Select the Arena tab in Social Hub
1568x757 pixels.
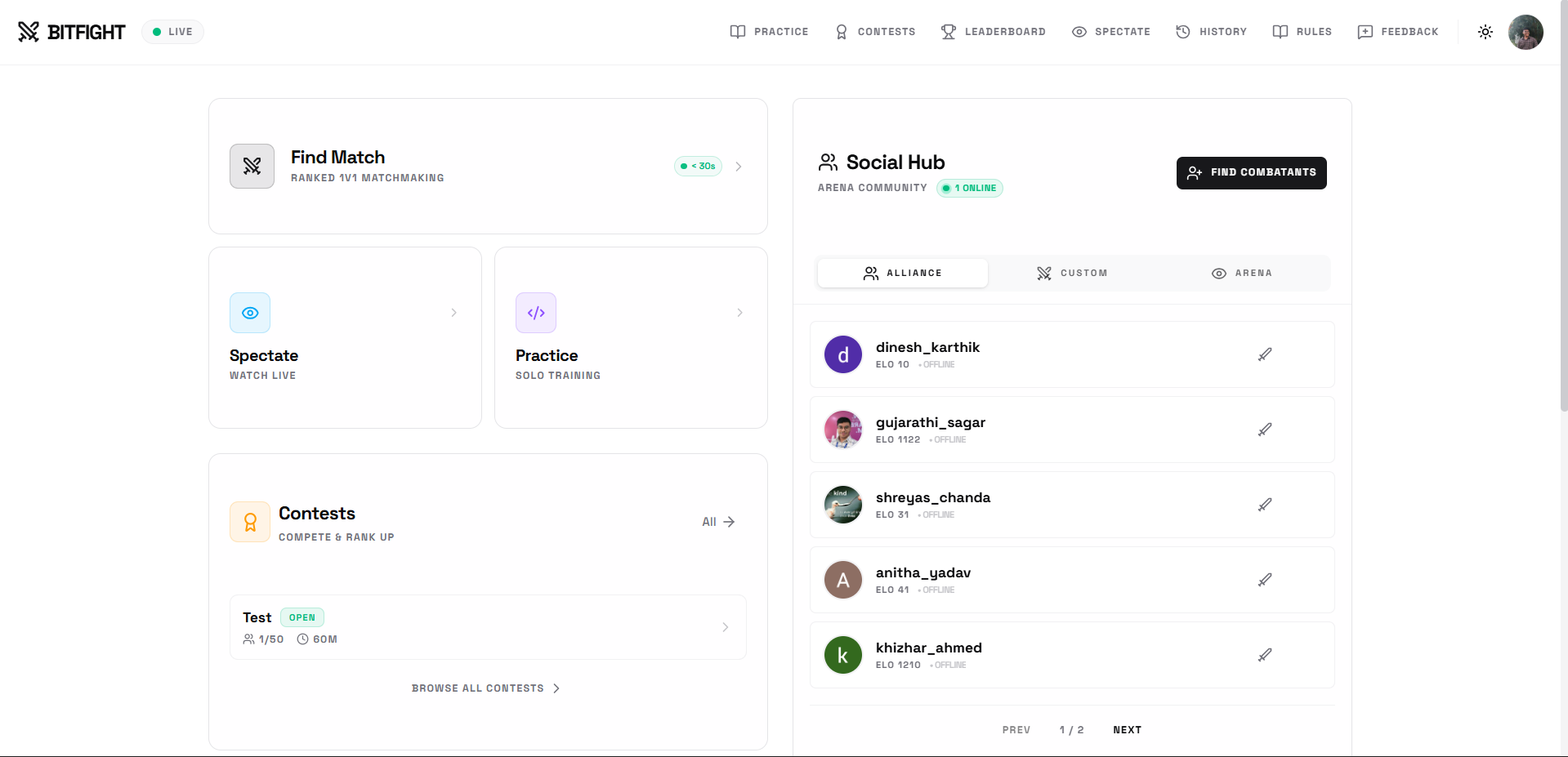[1242, 273]
